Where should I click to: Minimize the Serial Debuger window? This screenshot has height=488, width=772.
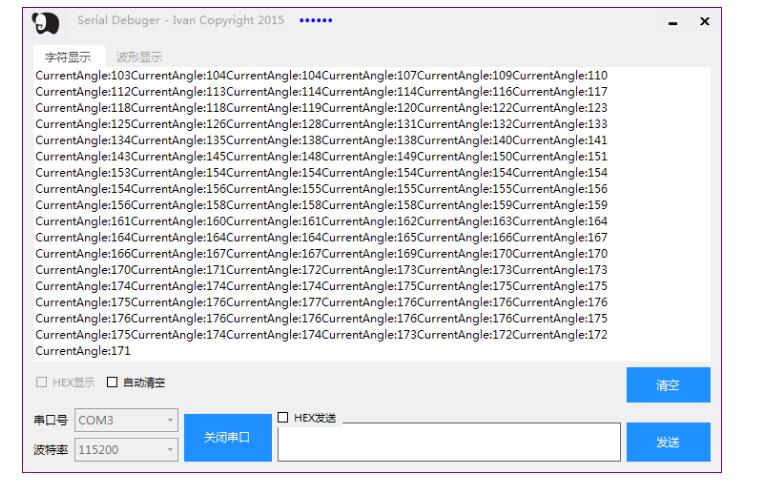(673, 23)
